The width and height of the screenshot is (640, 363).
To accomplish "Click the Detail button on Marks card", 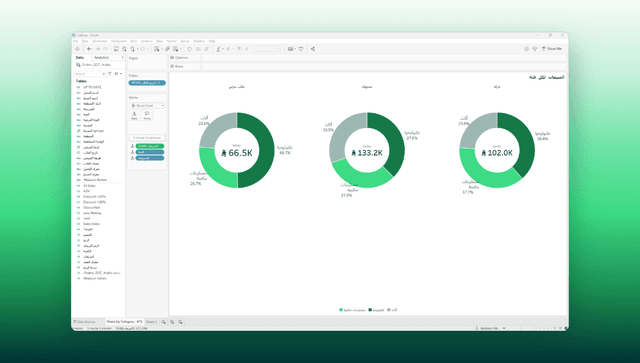I will tap(134, 116).
